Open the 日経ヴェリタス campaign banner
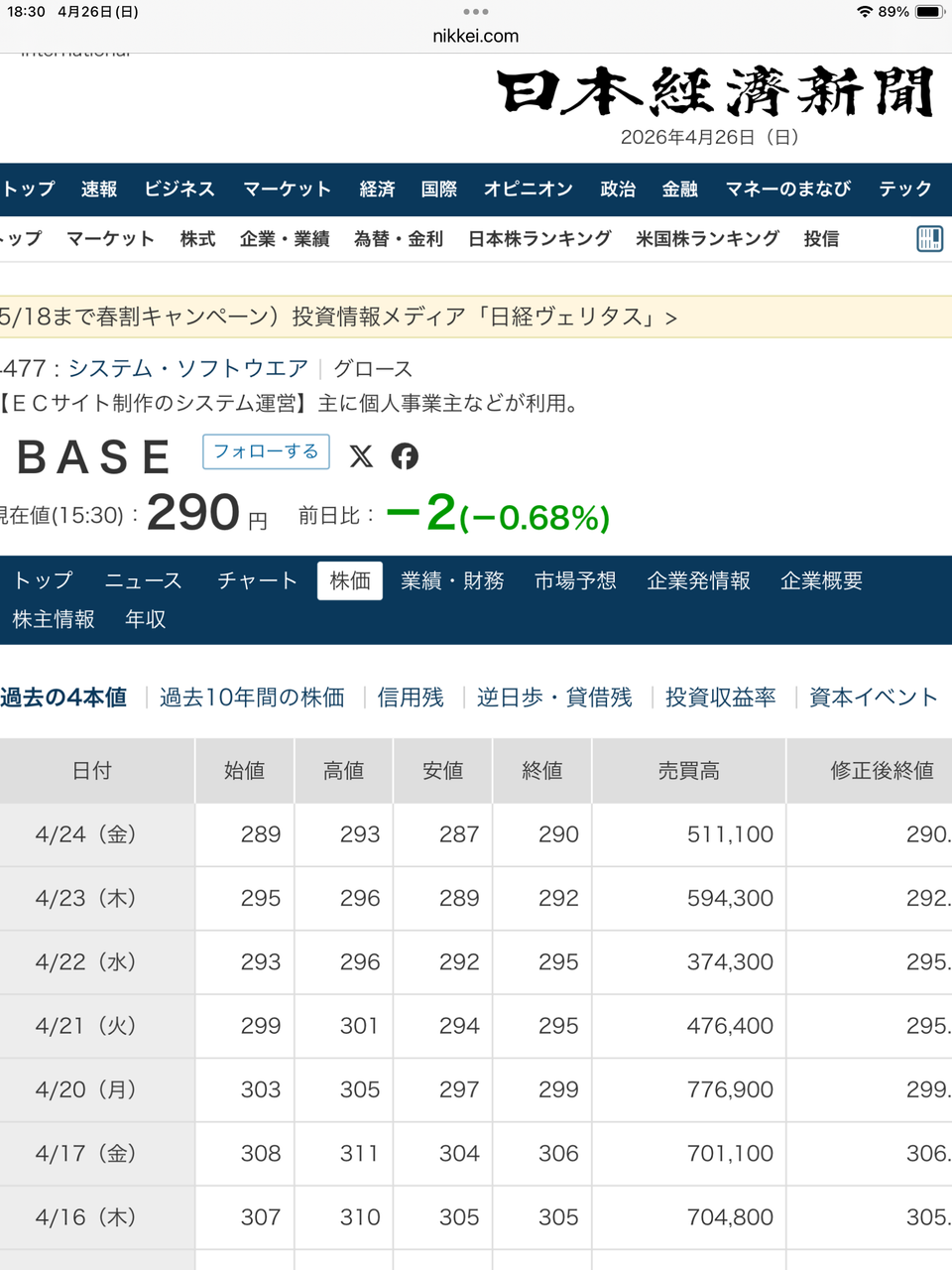 (x=476, y=317)
